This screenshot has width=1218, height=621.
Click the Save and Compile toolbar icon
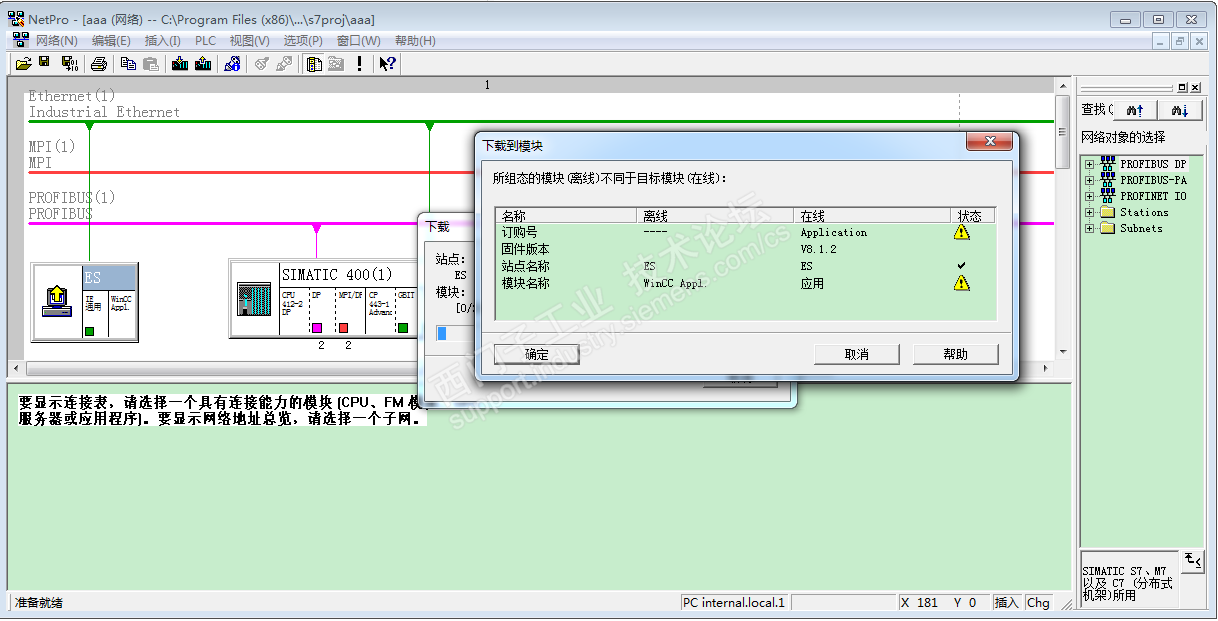click(x=70, y=63)
